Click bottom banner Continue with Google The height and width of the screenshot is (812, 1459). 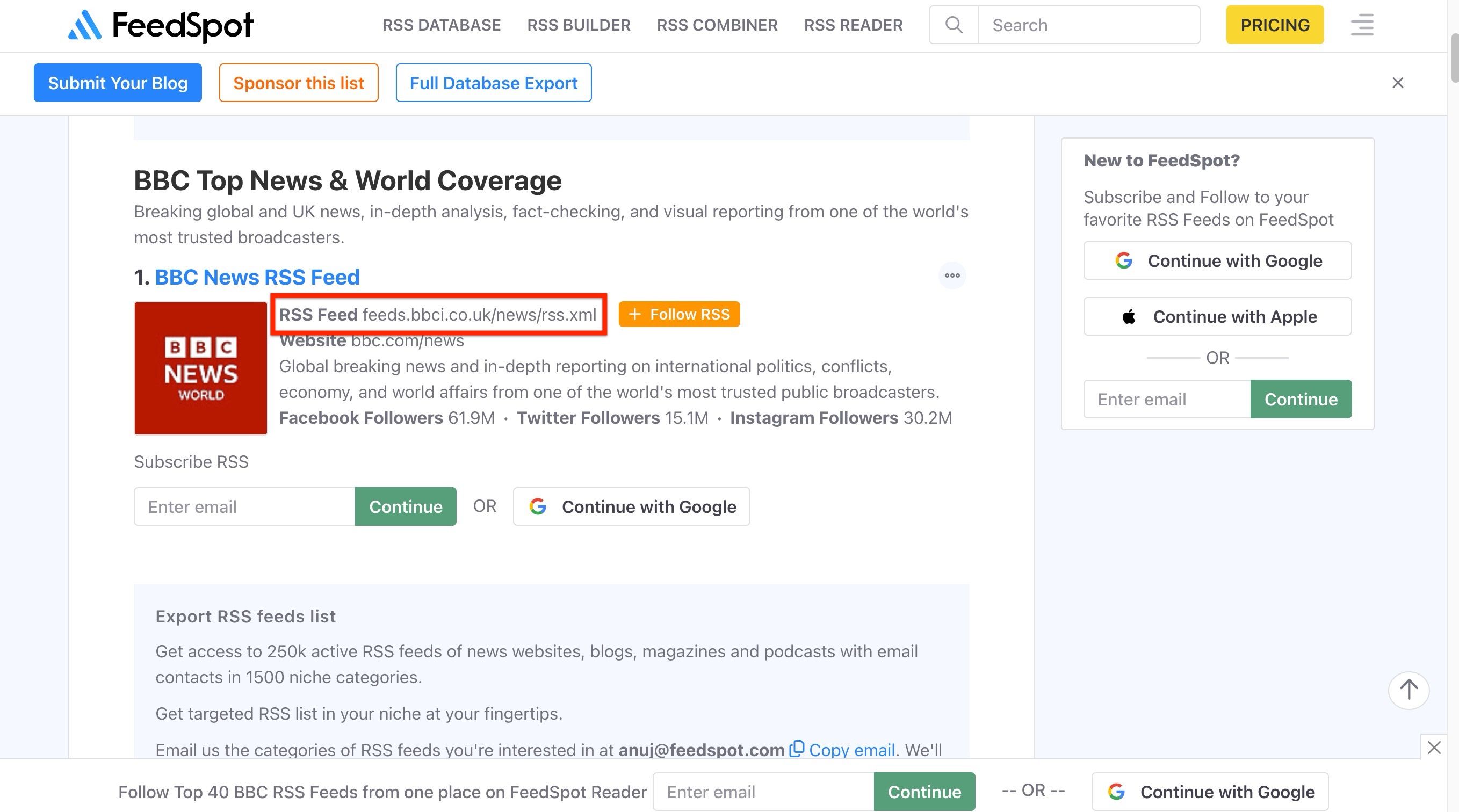click(1210, 792)
